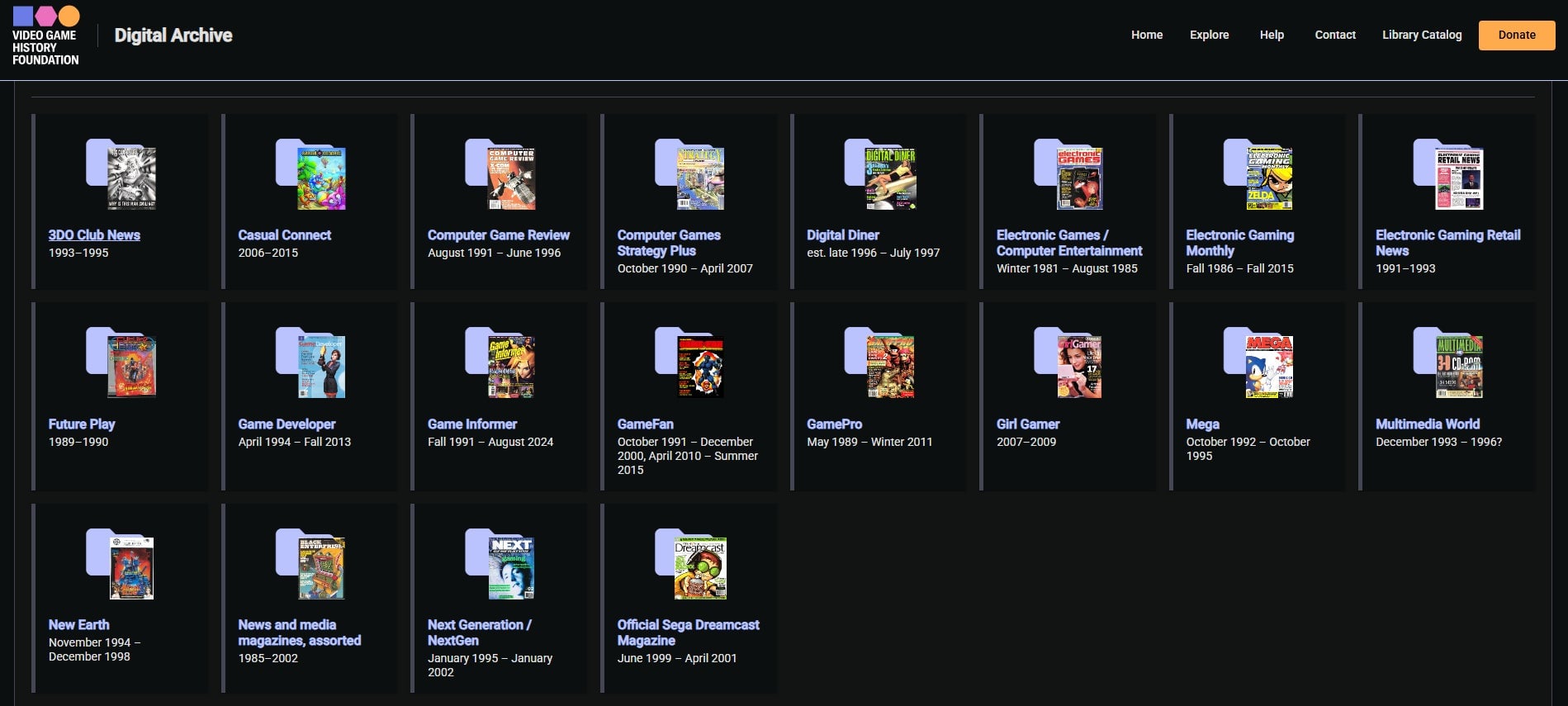Click the Mega magazine folder icon

1259,363
